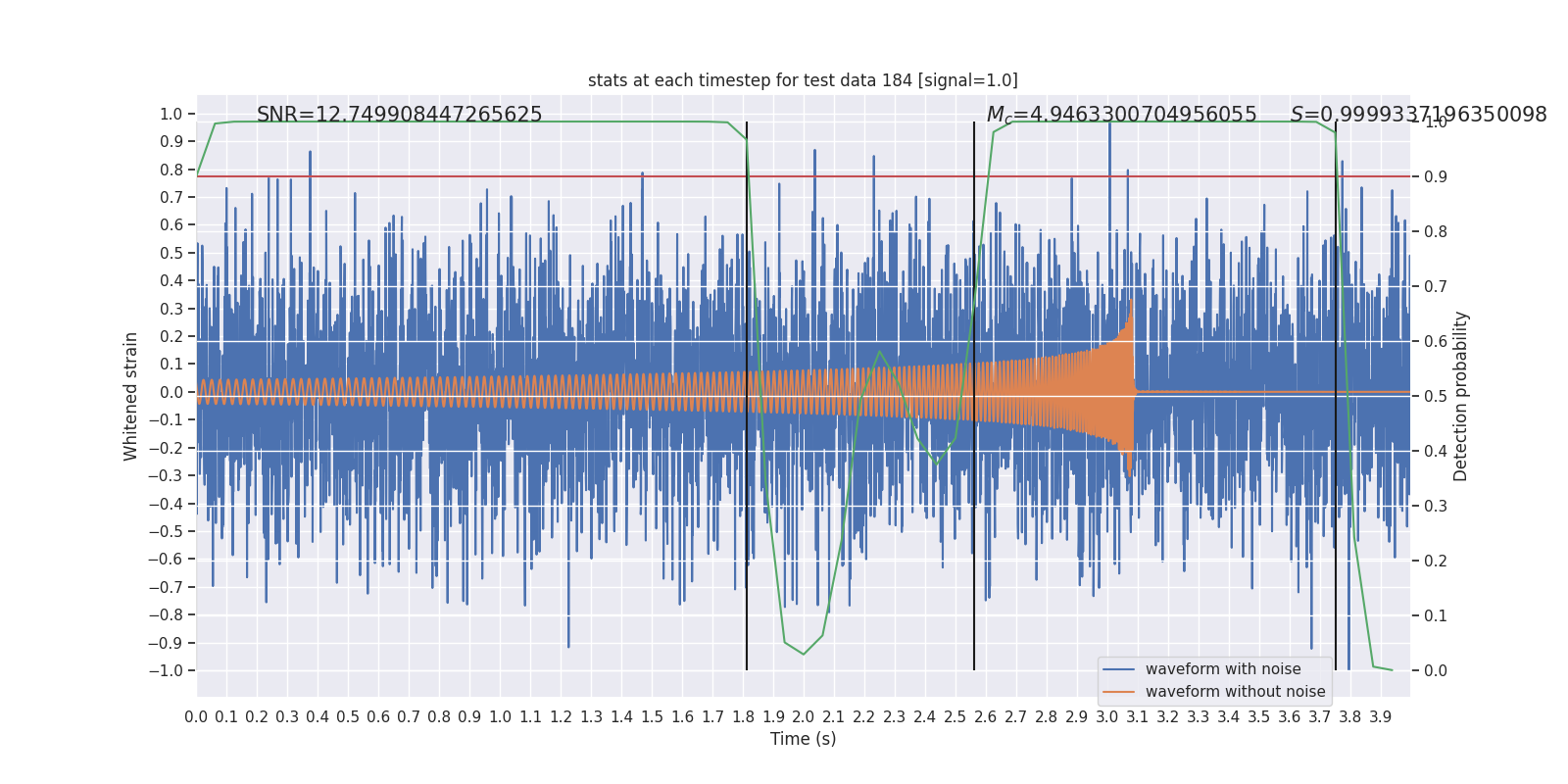The width and height of the screenshot is (1568, 784).
Task: Click the 3.0 tick on the time axis
Action: click(x=1107, y=717)
